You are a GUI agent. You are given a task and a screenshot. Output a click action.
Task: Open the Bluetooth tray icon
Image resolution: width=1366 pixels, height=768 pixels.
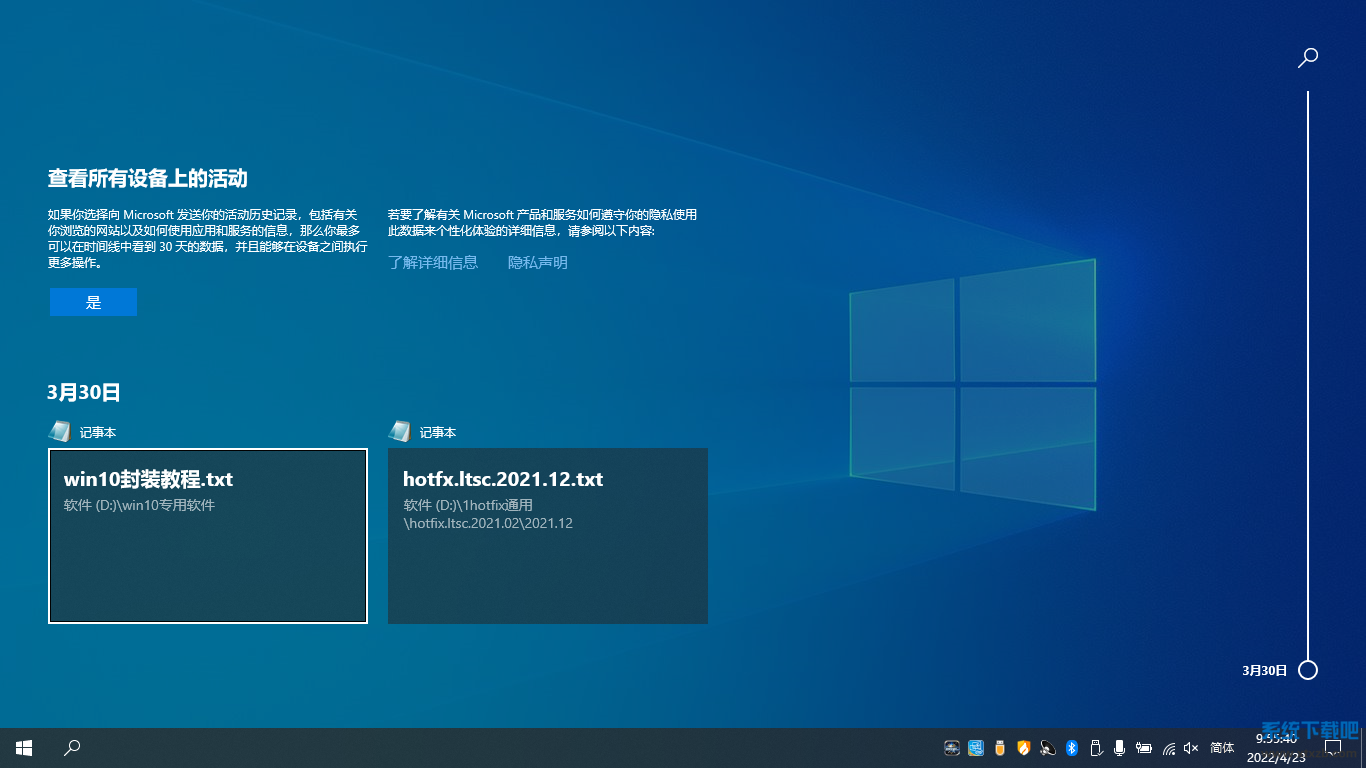pos(1071,747)
